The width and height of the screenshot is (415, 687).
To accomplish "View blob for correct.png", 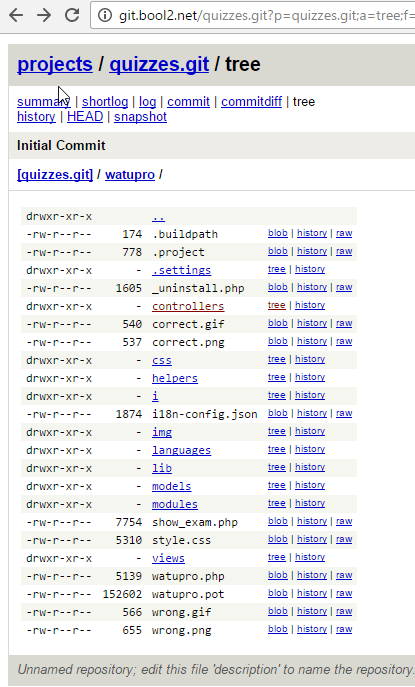I will (x=278, y=341).
